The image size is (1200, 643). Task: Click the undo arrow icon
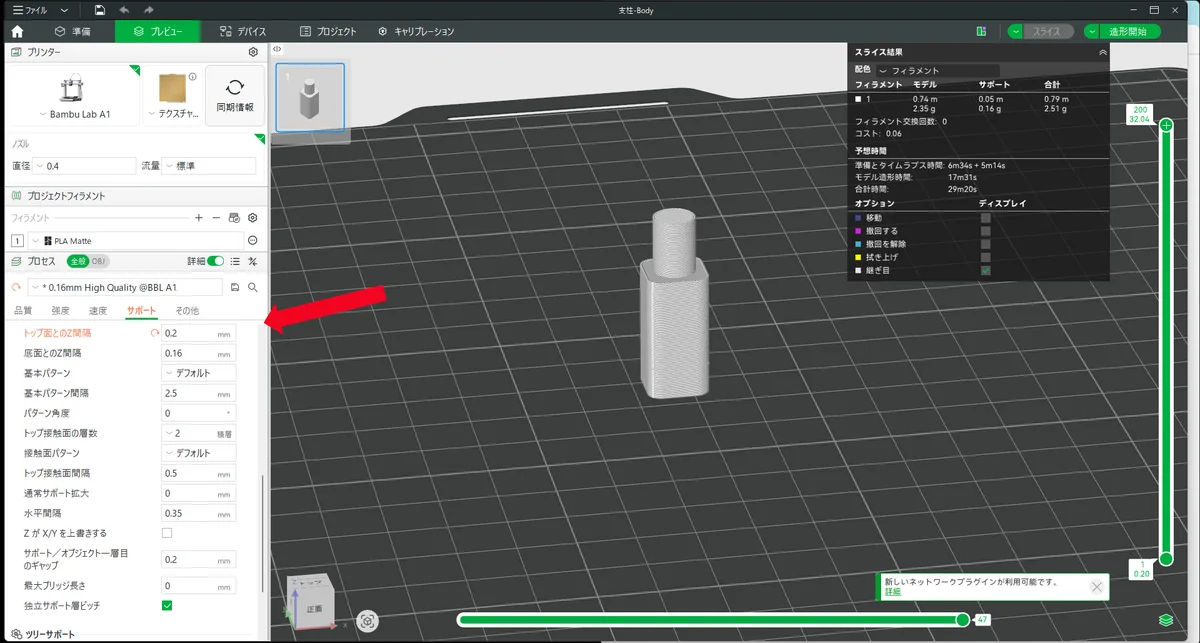tap(124, 9)
